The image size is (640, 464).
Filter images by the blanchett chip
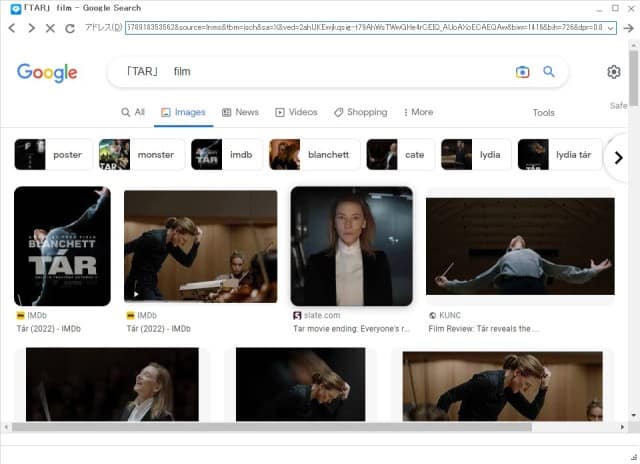(315, 155)
